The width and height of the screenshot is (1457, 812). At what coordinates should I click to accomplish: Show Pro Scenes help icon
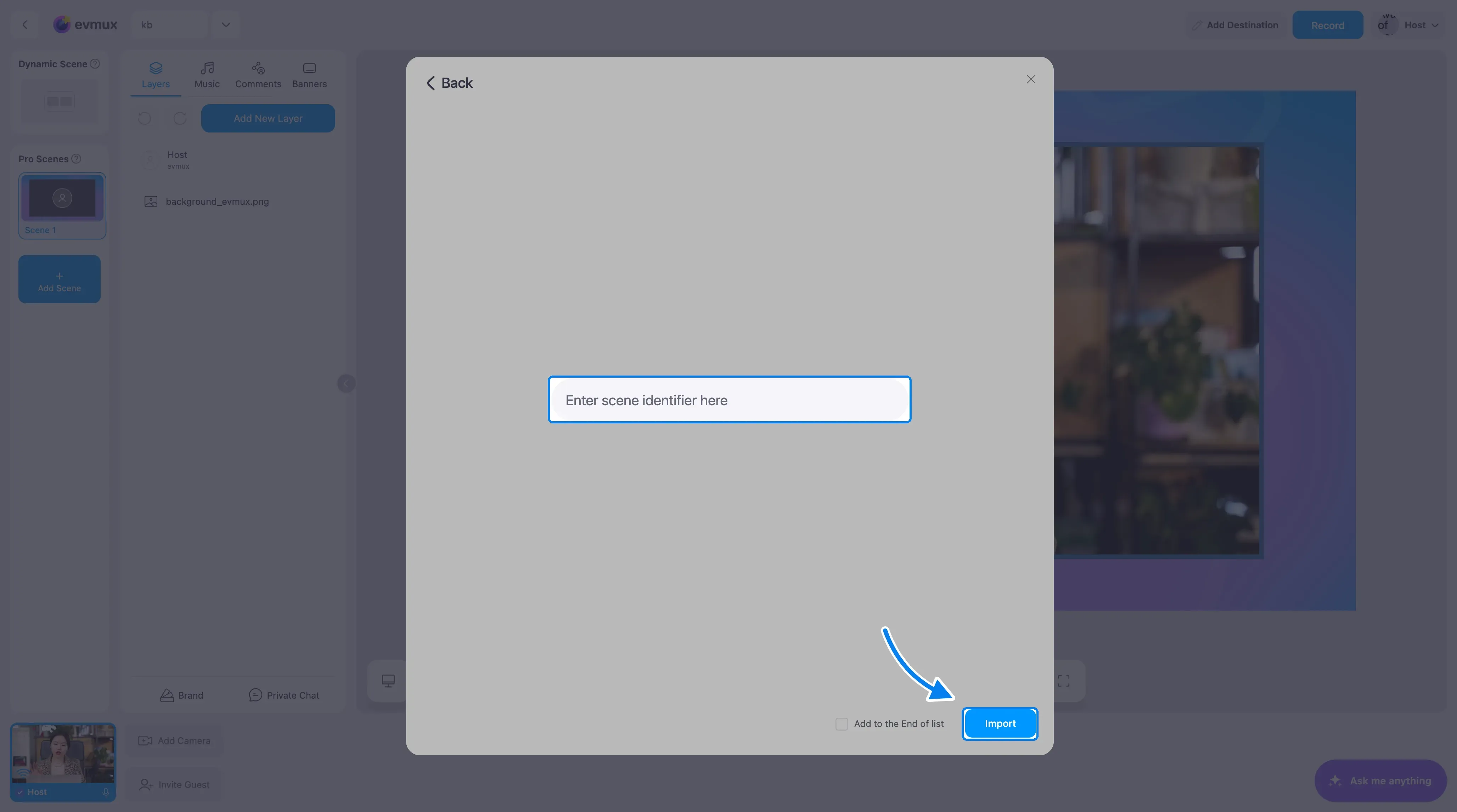pyautogui.click(x=76, y=159)
